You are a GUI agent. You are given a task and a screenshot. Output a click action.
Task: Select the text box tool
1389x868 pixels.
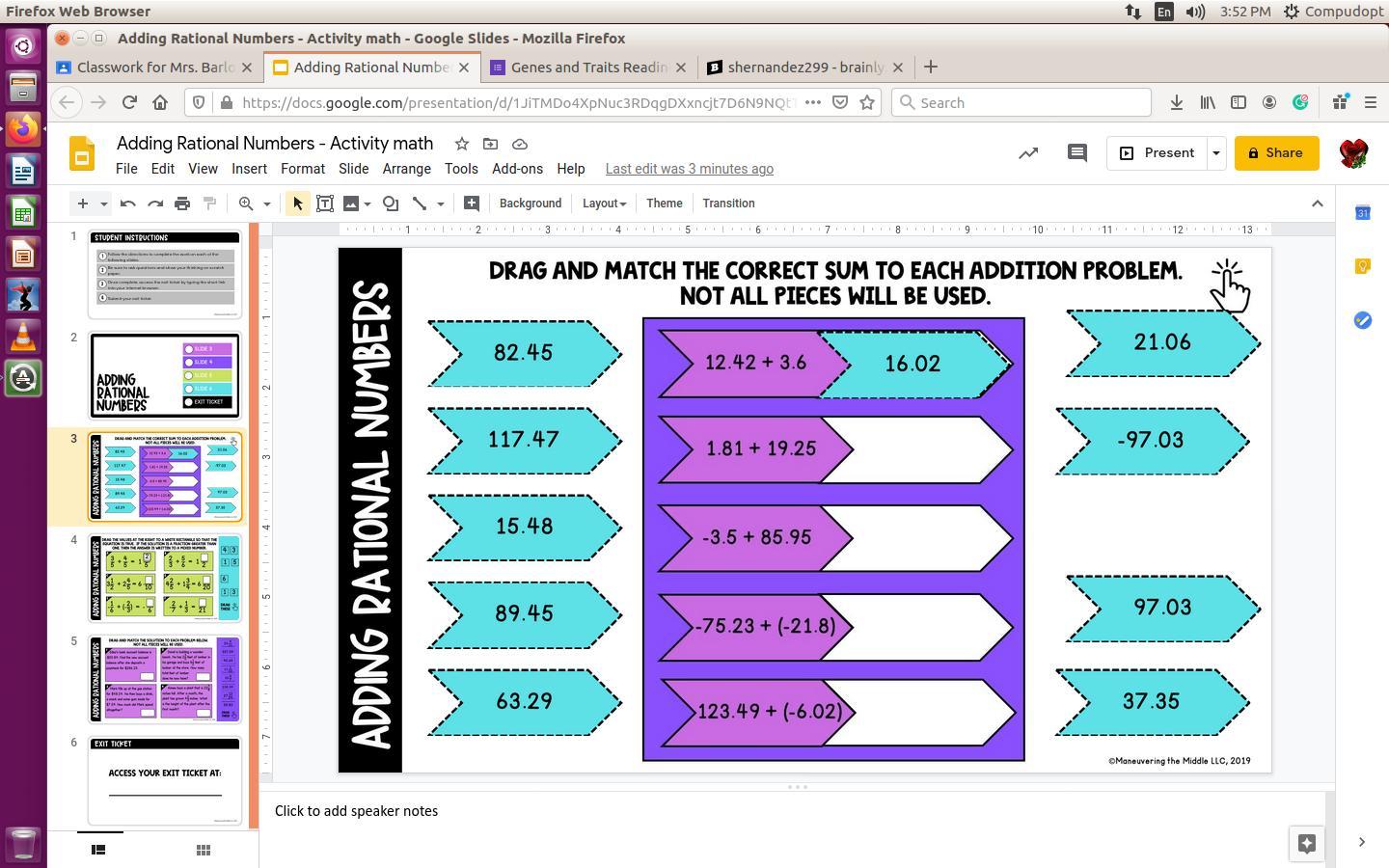[x=325, y=203]
